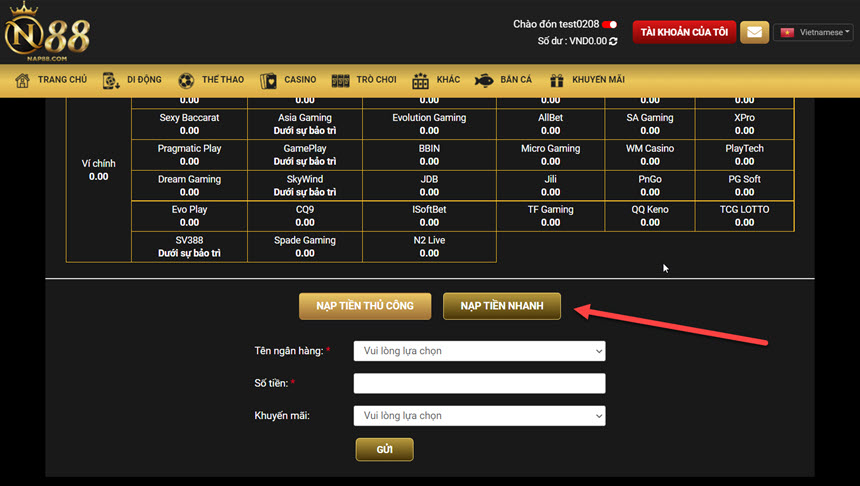Click the Evolution Gaming wallet cell
This screenshot has height=486, width=860.
[x=429, y=124]
